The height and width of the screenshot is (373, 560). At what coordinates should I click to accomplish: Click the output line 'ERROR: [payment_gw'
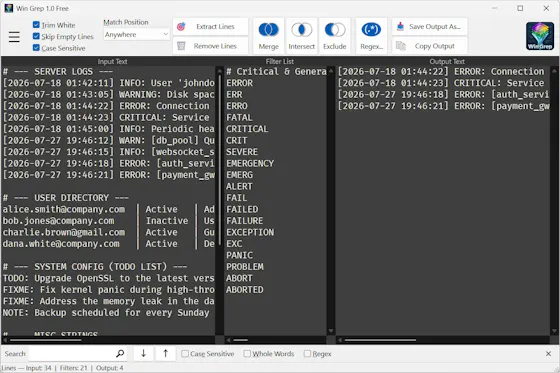[443, 106]
